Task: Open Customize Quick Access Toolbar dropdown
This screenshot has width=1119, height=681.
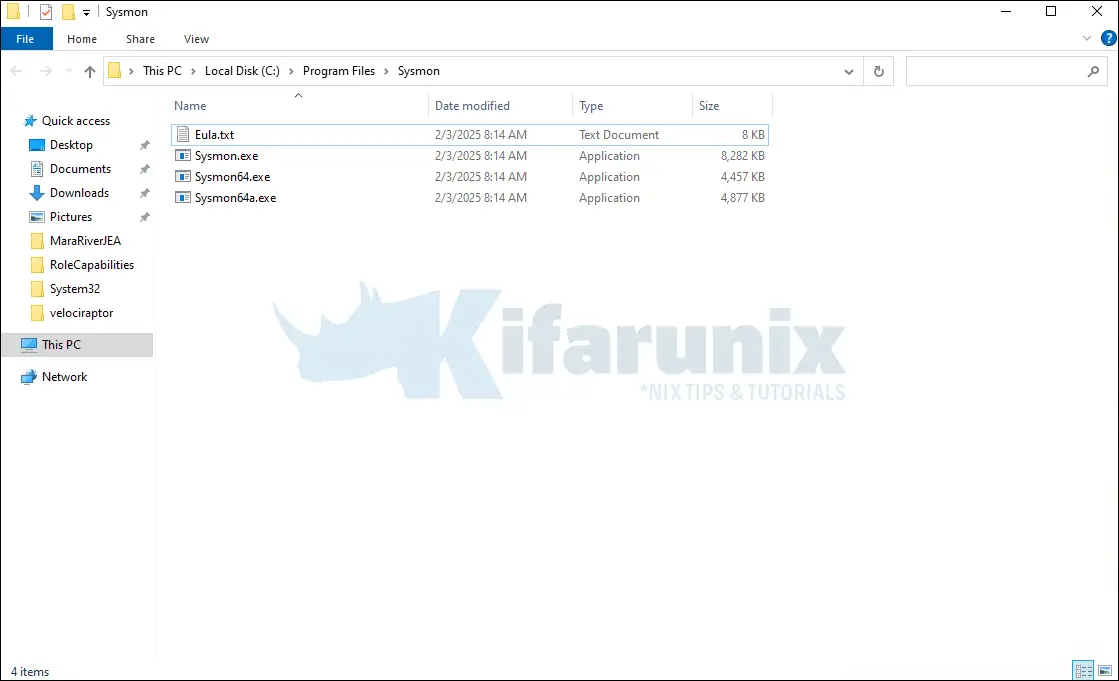Action: click(x=86, y=13)
